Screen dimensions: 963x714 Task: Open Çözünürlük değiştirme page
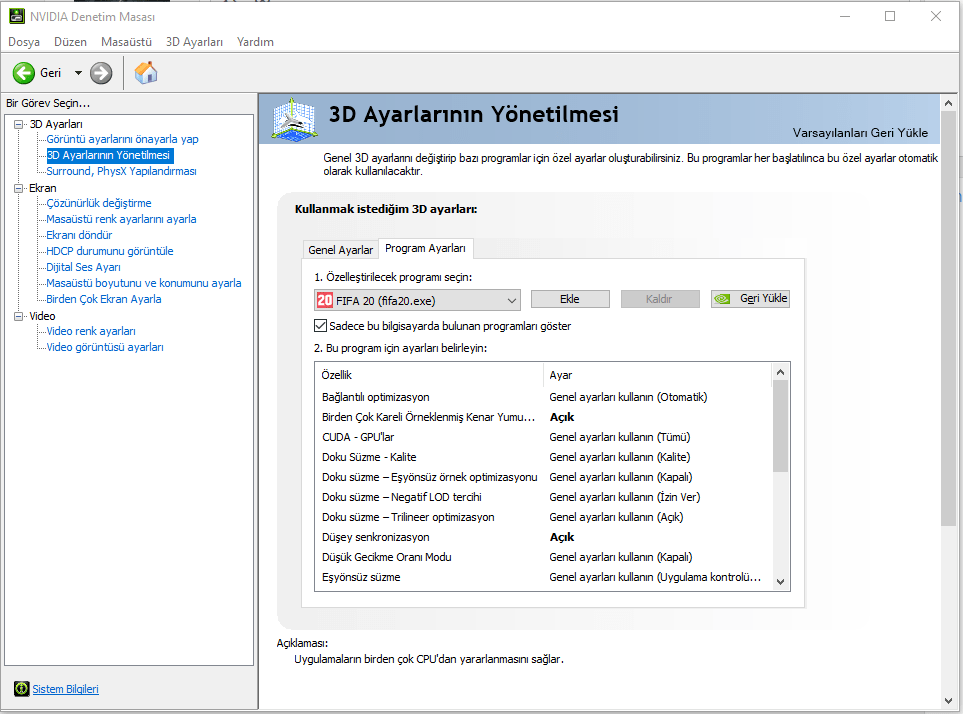[x=98, y=203]
